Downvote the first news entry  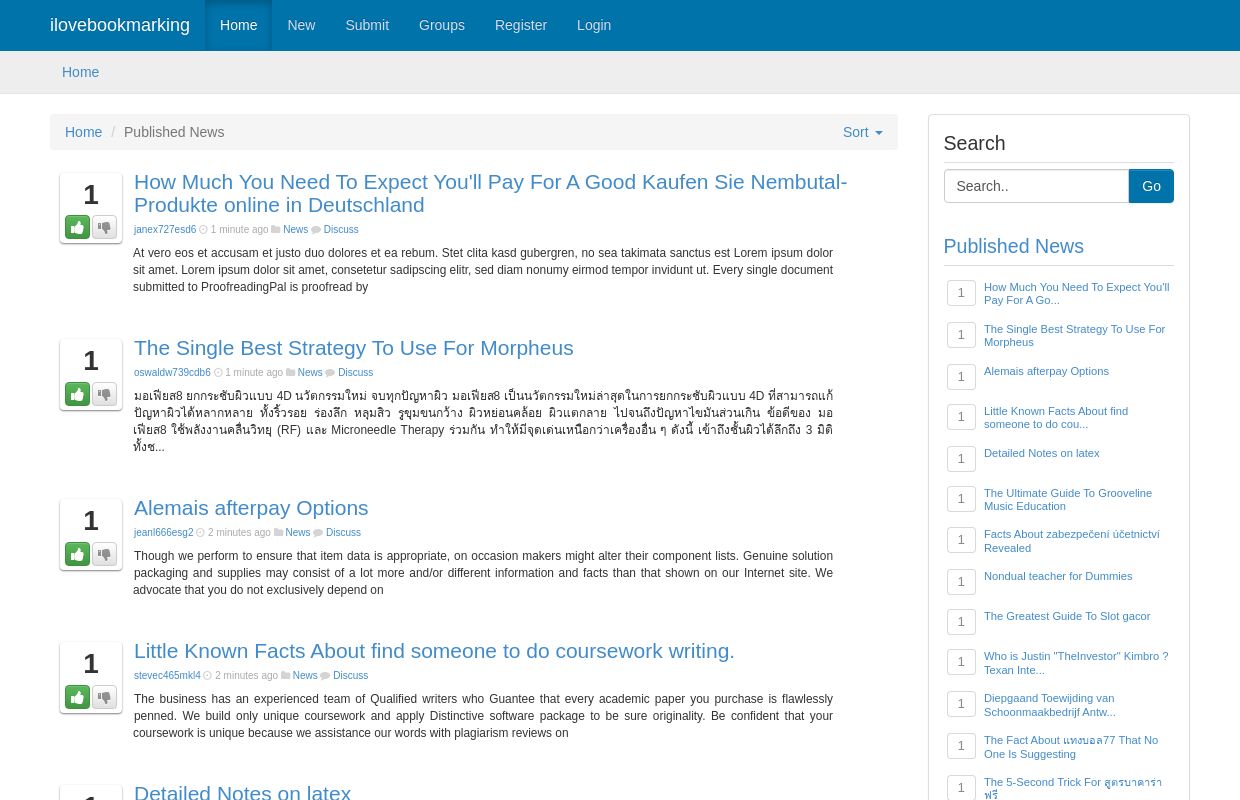pos(104,227)
